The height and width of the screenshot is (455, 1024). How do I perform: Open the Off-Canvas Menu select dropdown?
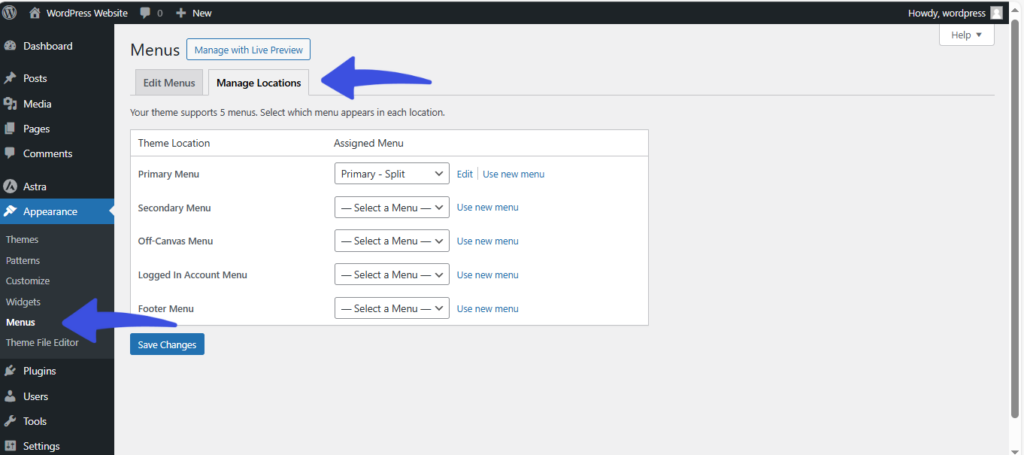[x=392, y=241]
